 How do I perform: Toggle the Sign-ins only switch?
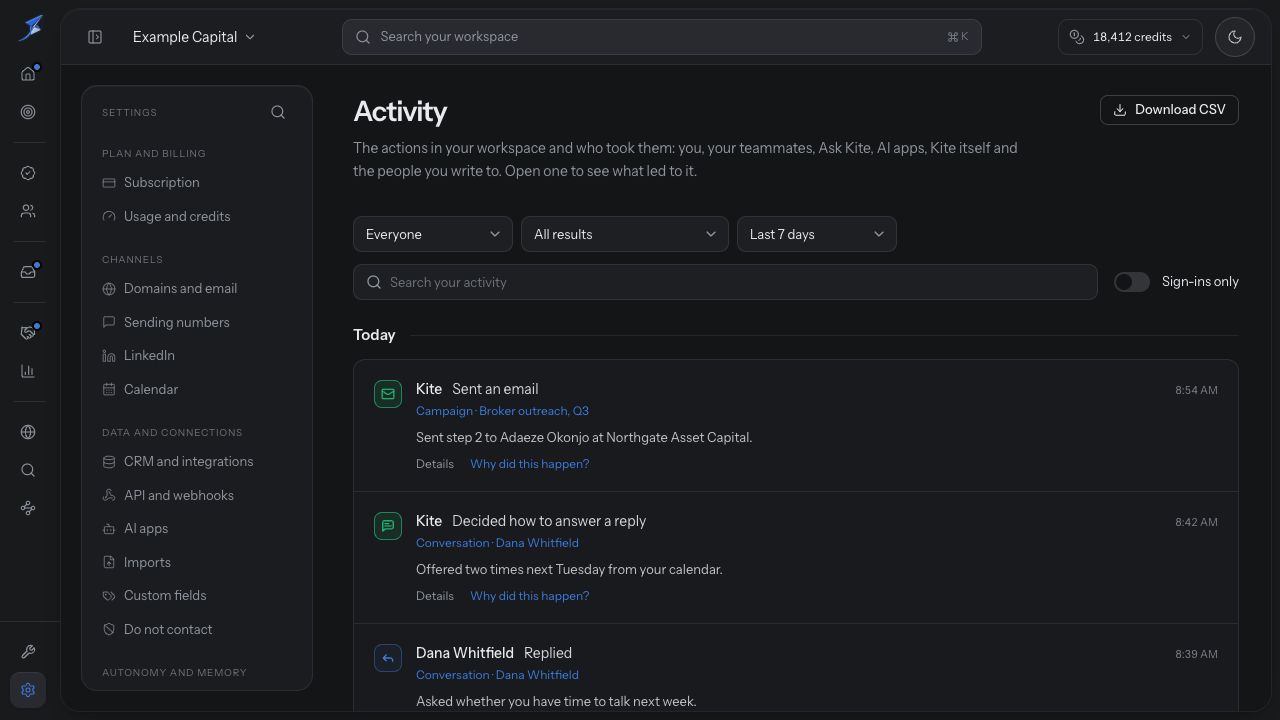click(1132, 282)
